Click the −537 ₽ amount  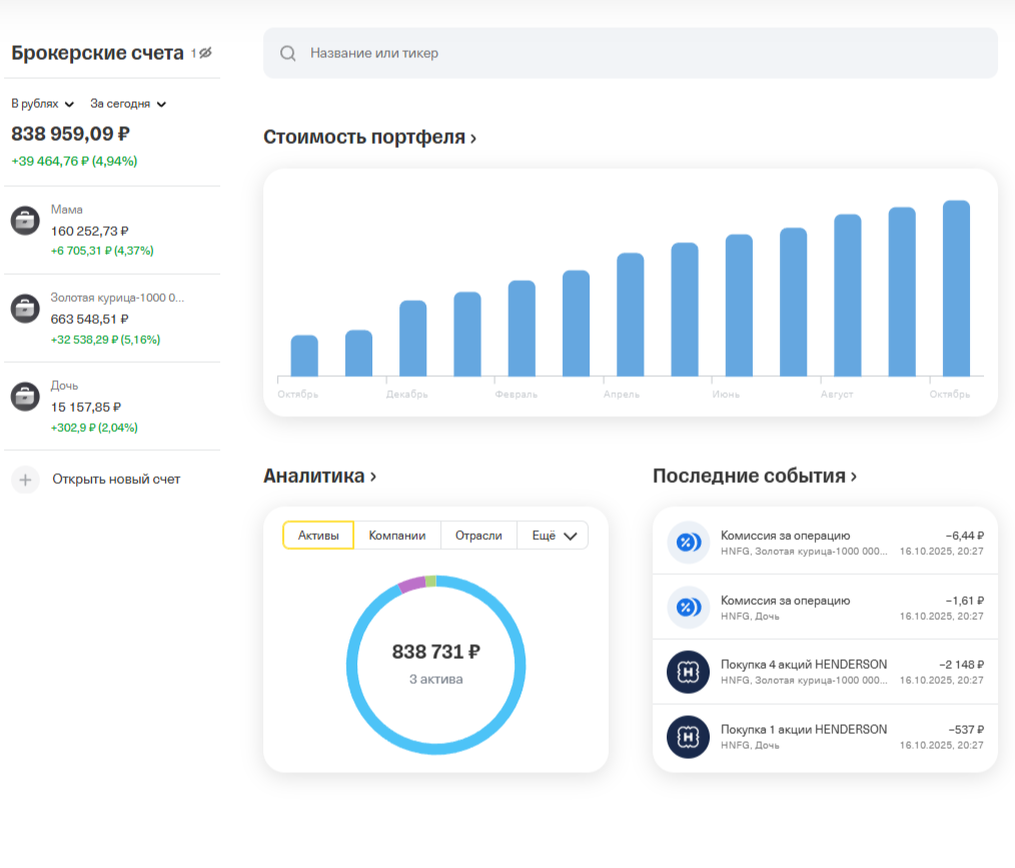pyautogui.click(x=966, y=729)
